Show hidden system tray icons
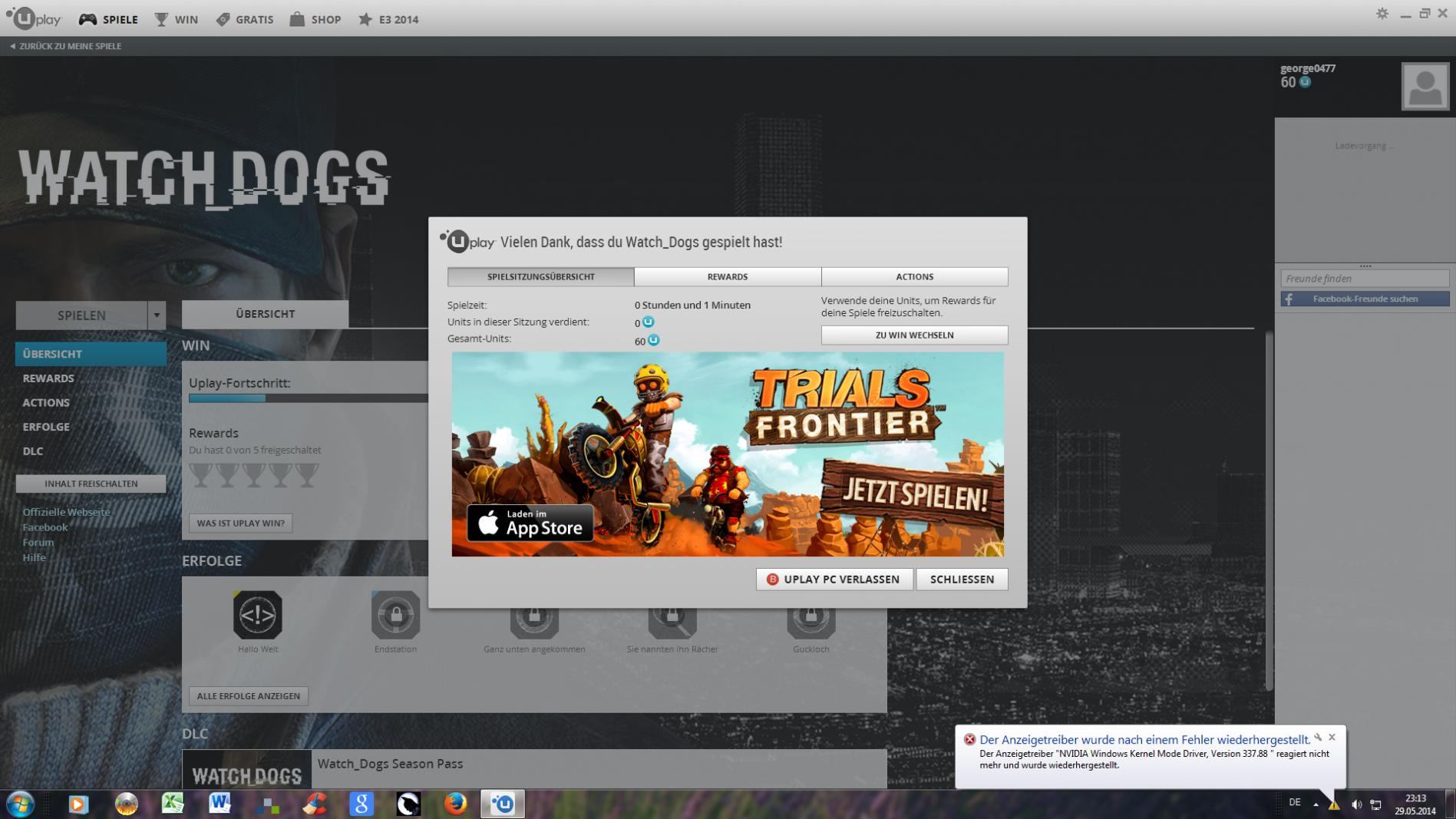The height and width of the screenshot is (819, 1456). click(x=1316, y=804)
